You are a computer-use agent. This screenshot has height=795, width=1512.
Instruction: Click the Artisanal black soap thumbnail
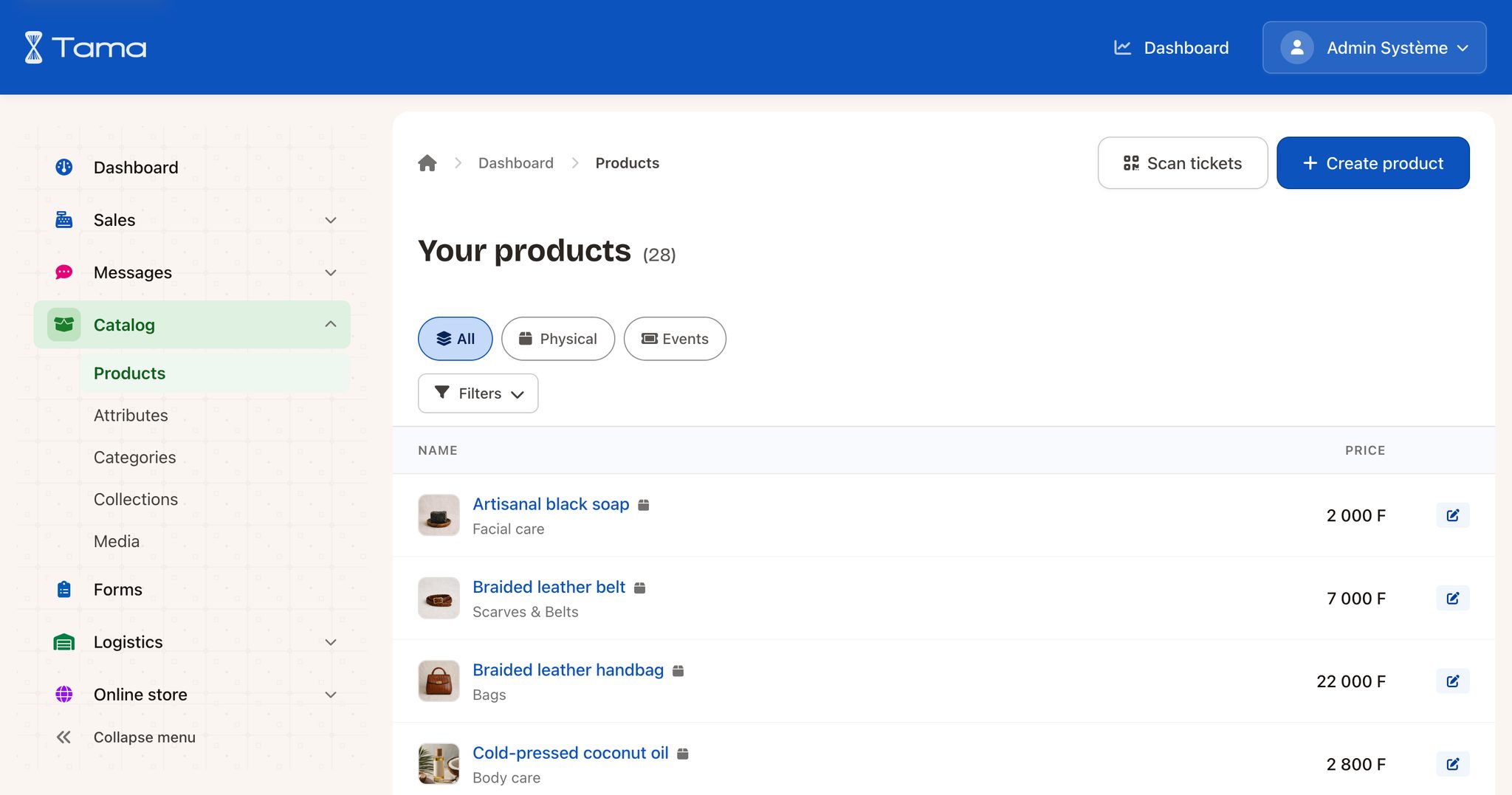point(439,515)
